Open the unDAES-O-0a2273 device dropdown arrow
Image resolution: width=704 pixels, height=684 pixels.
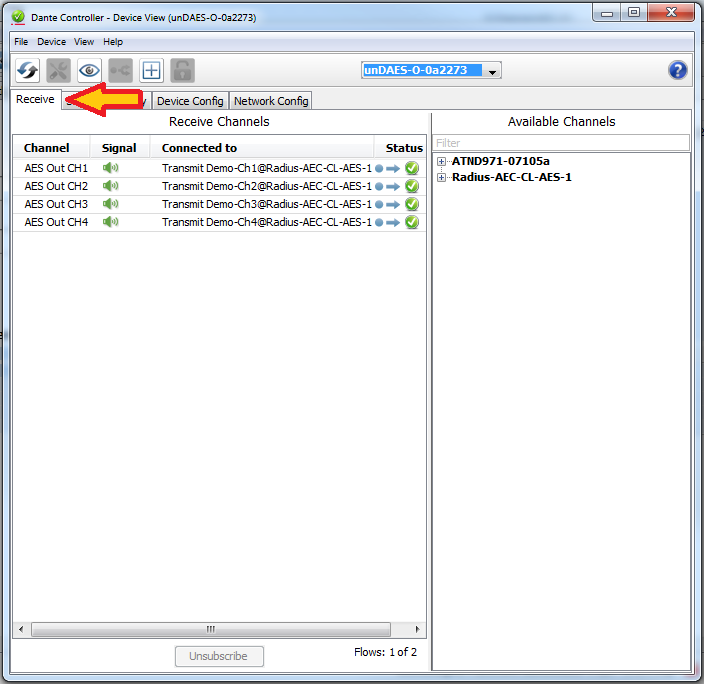pyautogui.click(x=493, y=71)
